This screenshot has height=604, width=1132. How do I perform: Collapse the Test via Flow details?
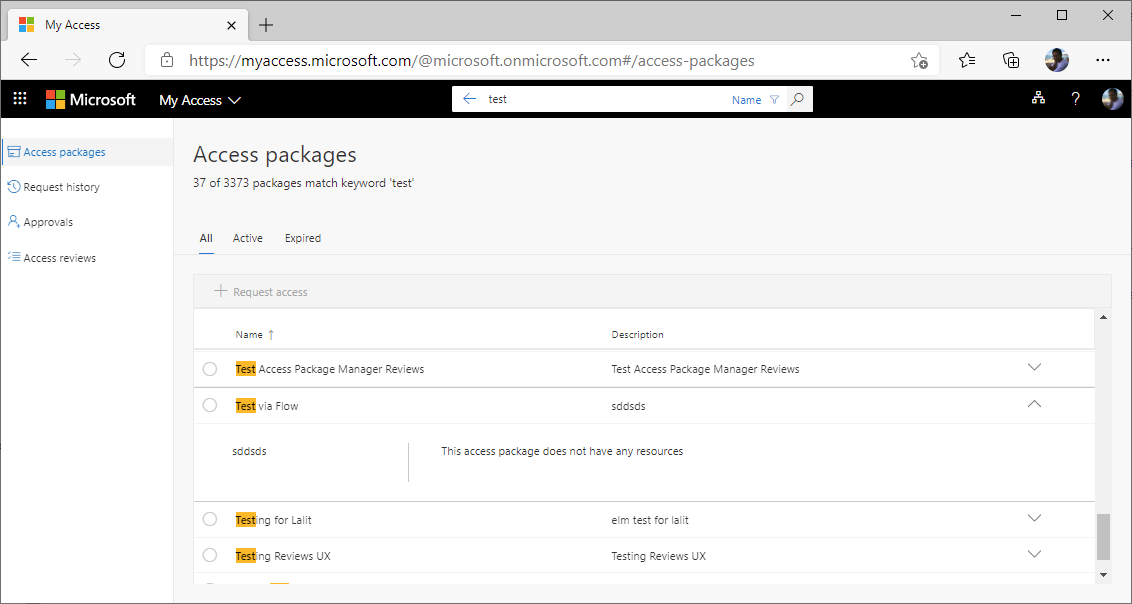point(1035,404)
